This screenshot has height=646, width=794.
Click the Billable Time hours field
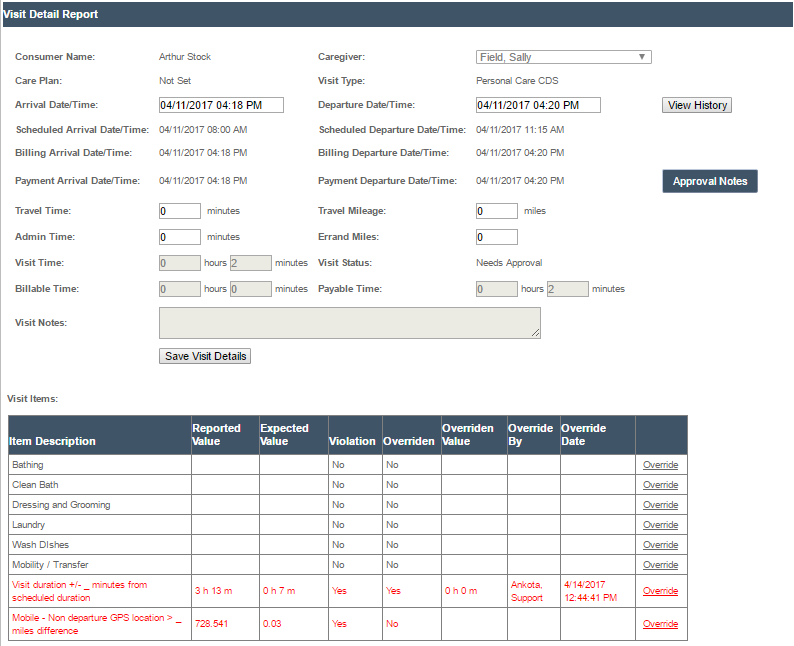coord(180,289)
